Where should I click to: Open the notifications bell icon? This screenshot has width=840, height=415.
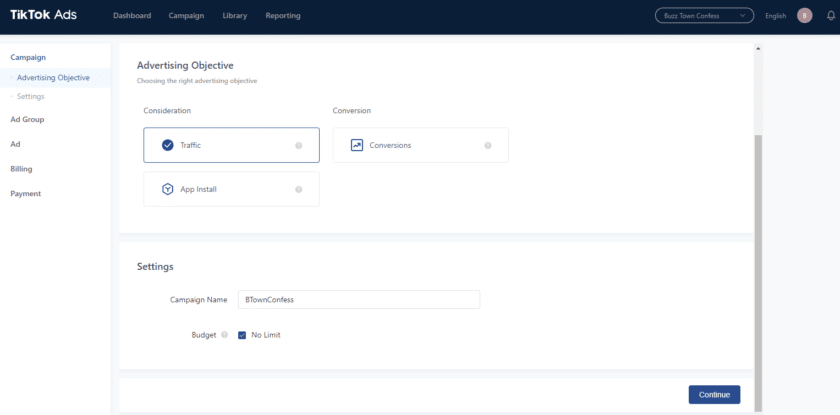point(831,16)
